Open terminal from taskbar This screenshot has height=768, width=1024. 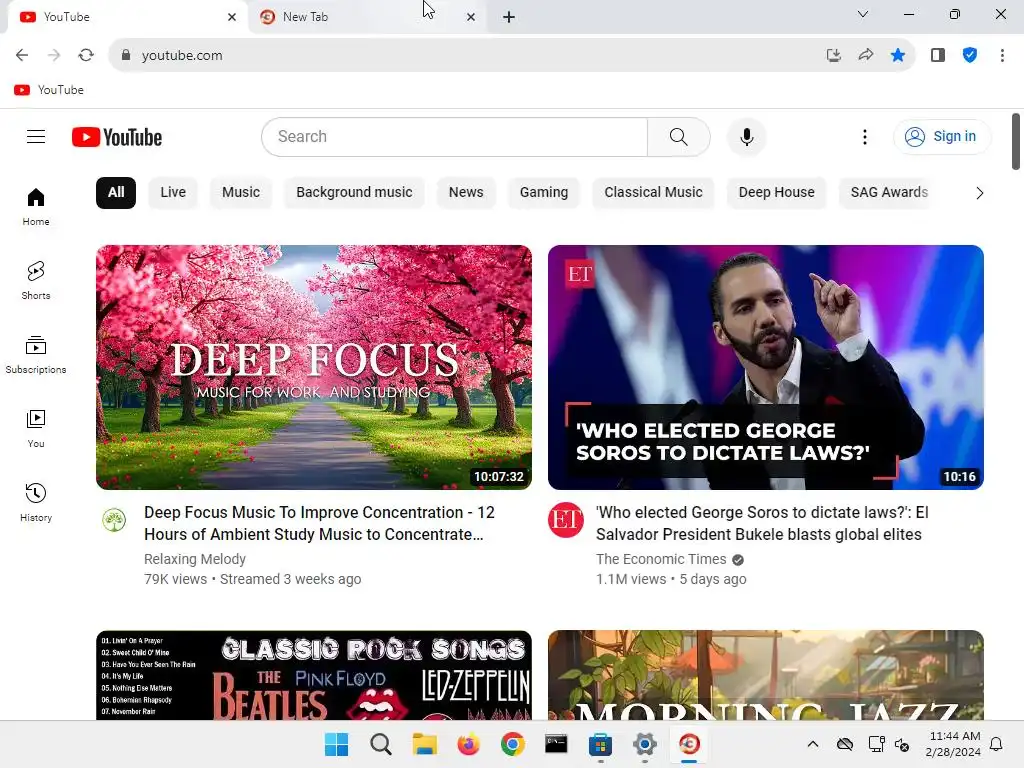[556, 744]
